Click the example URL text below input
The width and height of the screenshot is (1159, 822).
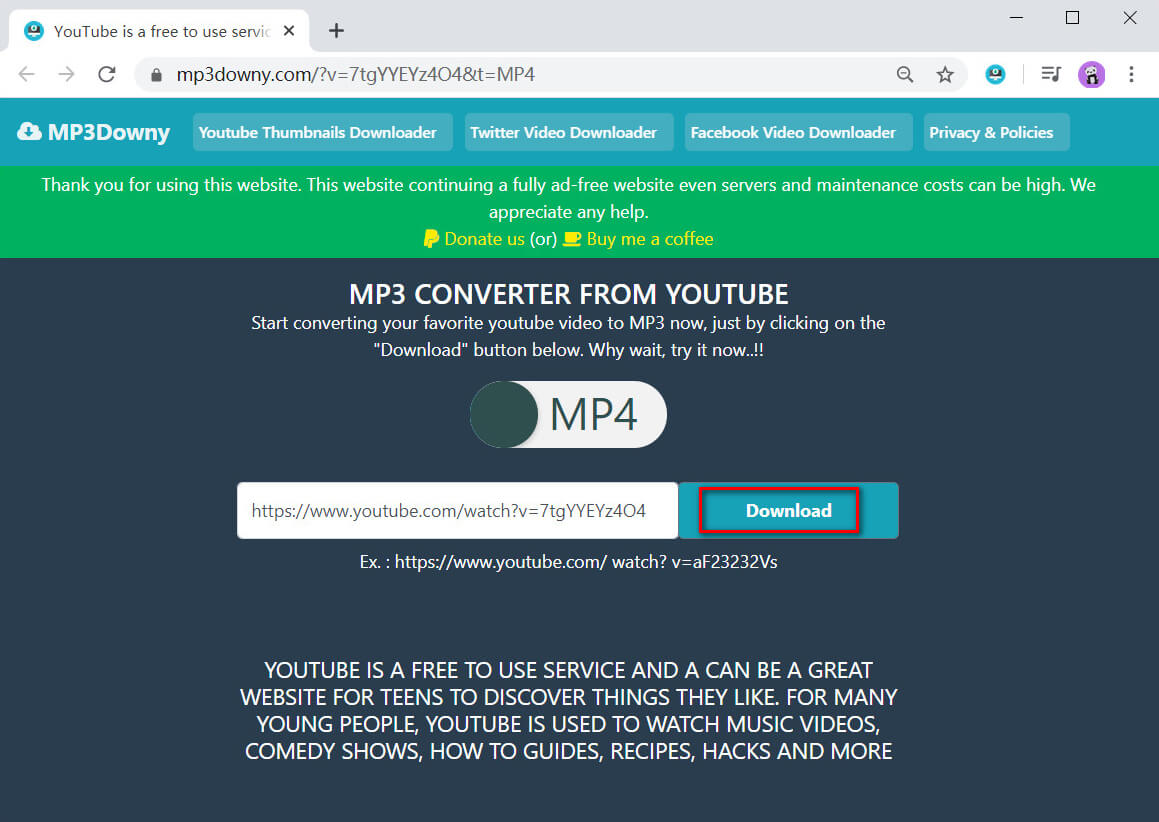(x=568, y=562)
